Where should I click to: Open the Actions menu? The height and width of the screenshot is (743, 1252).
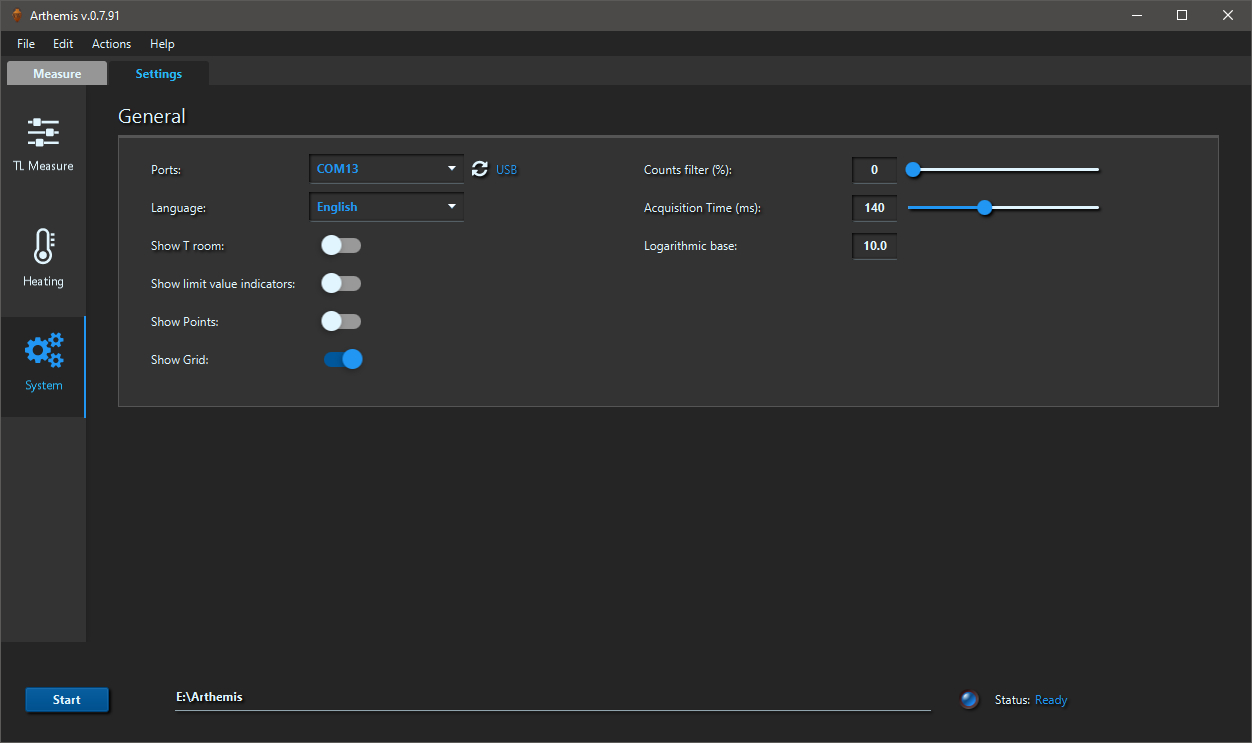tap(111, 44)
